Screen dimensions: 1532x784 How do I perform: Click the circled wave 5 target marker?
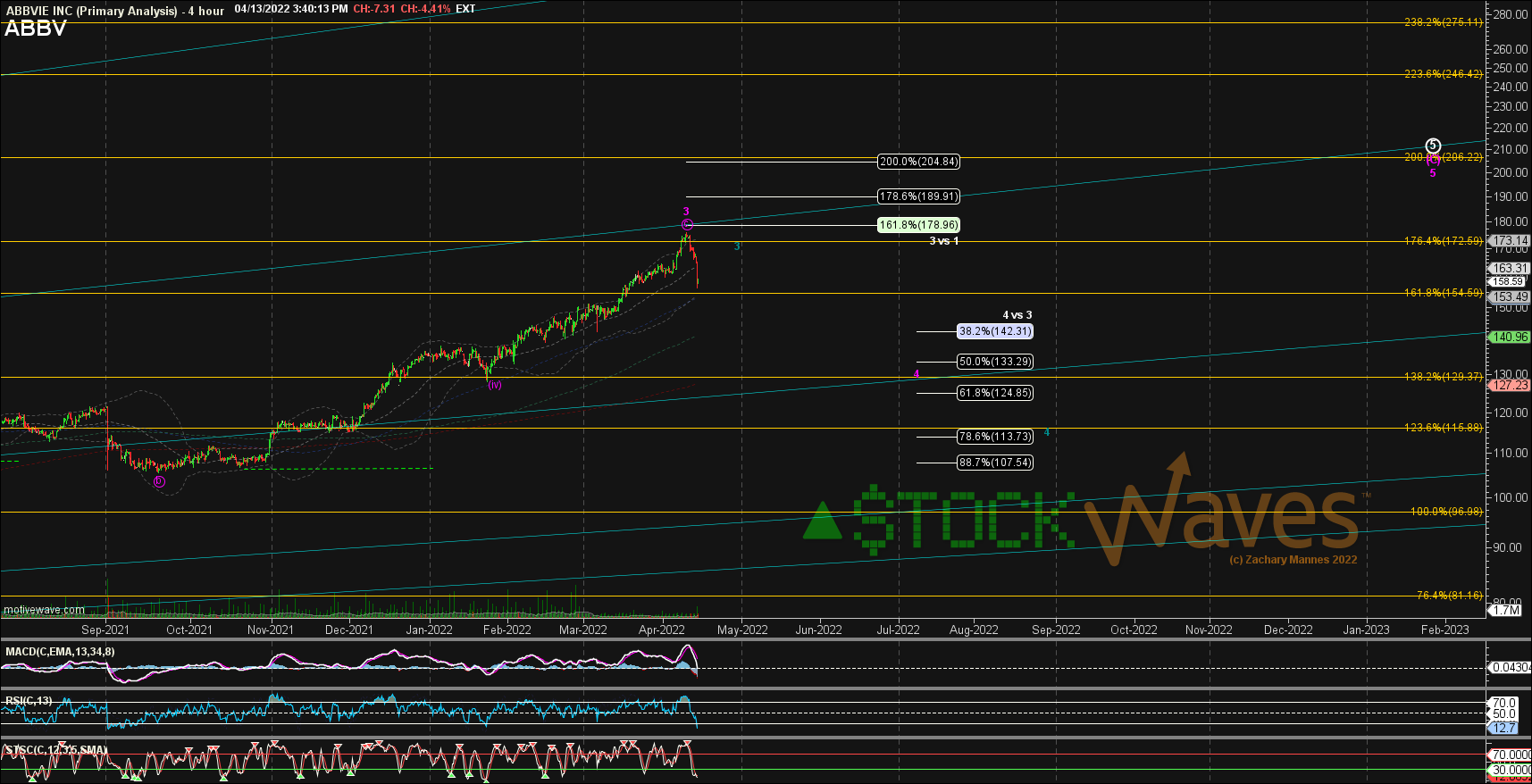1433,146
